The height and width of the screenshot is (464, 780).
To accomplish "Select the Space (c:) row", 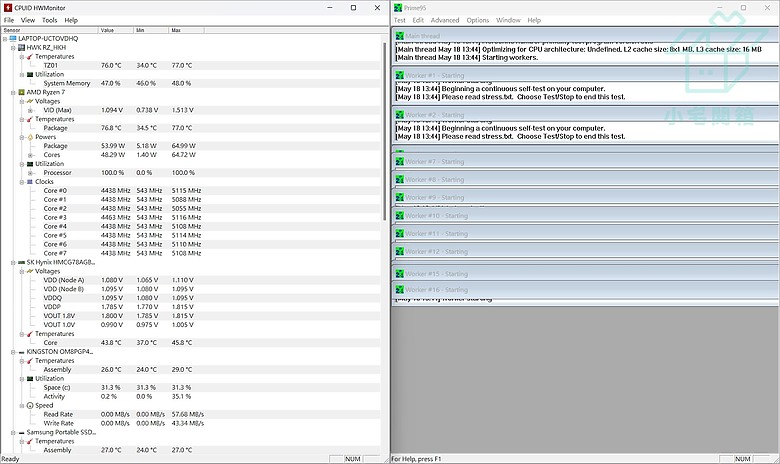I will [x=191, y=388].
